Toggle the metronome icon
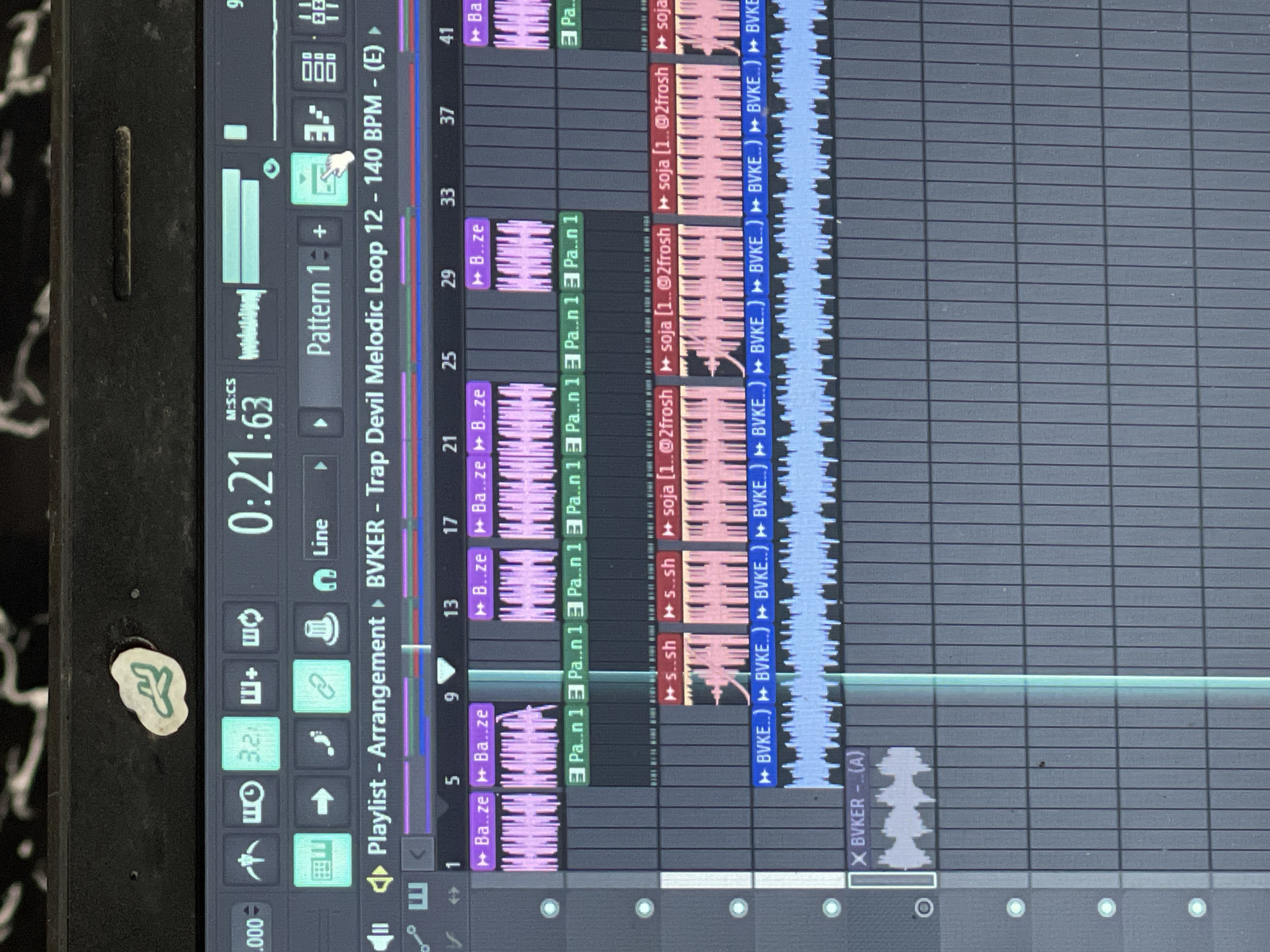 251,861
